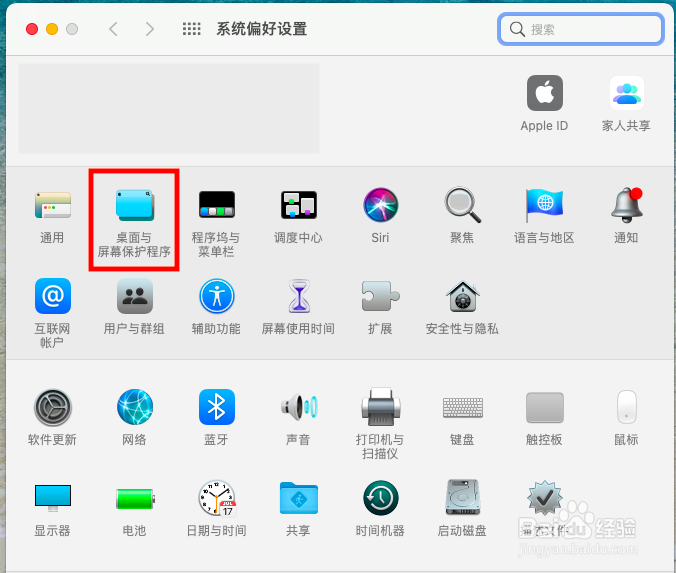Open 触控板 trackpad icon
This screenshot has height=573, width=676.
click(545, 407)
